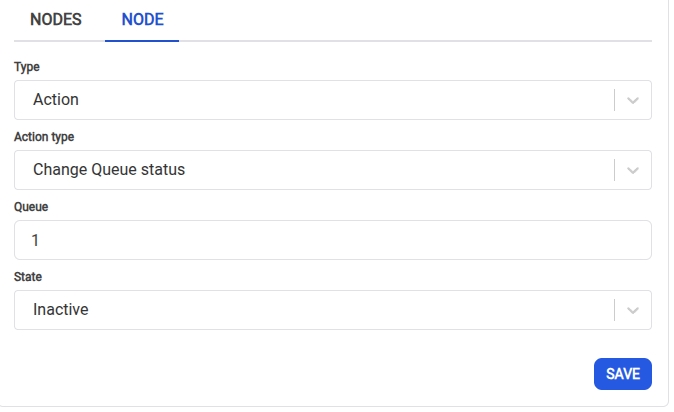Click the "State" field label
This screenshot has height=412, width=674.
coord(28,277)
